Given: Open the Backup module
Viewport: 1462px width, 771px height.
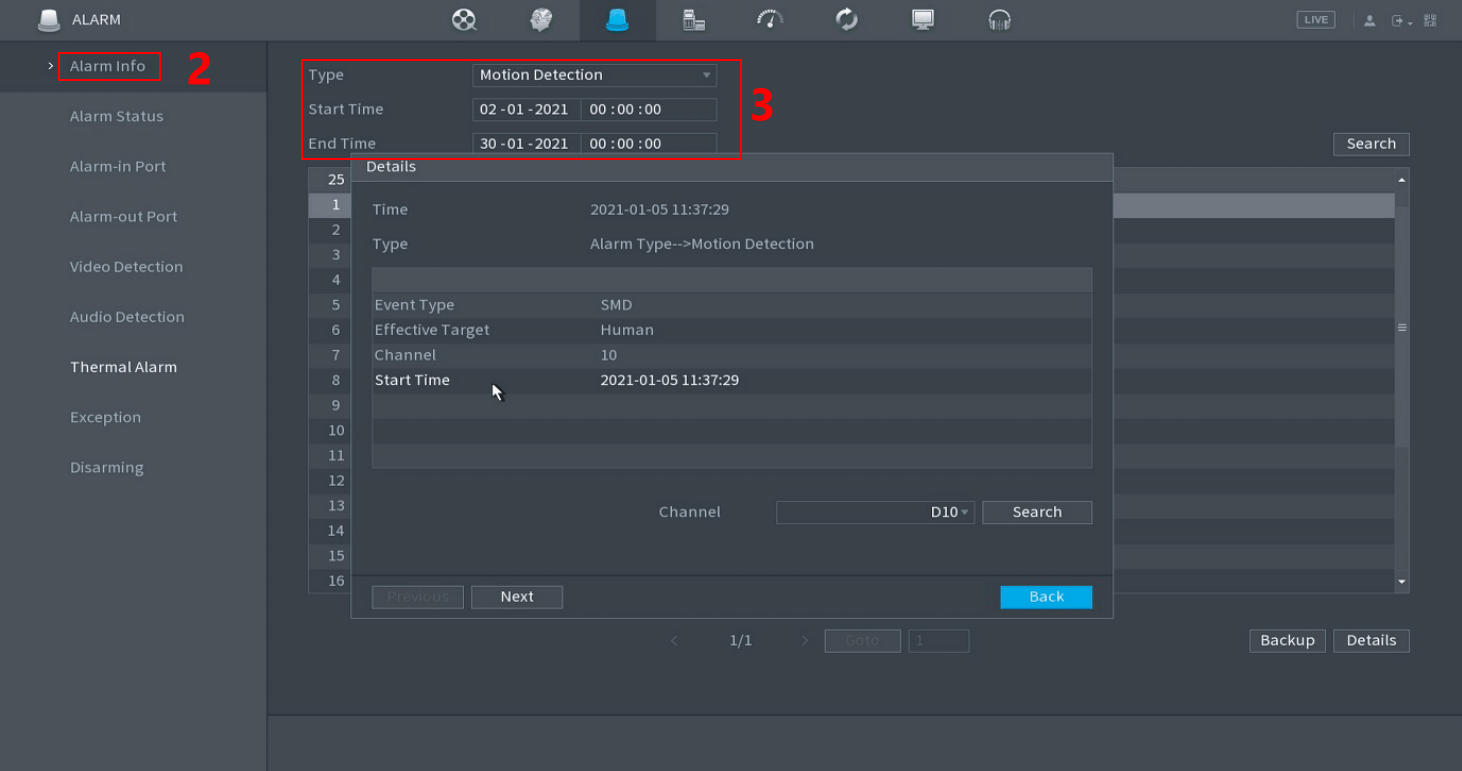Looking at the screenshot, I should pyautogui.click(x=846, y=19).
